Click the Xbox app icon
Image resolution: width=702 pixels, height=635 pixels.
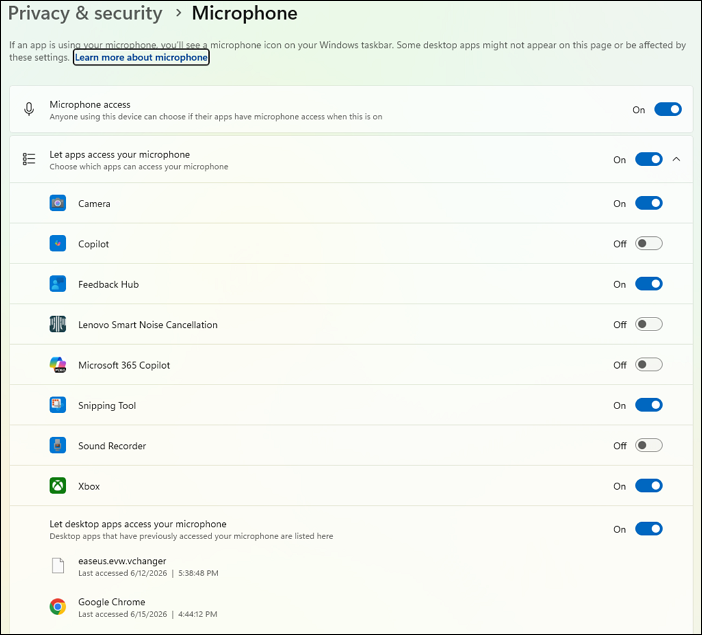[x=58, y=486]
